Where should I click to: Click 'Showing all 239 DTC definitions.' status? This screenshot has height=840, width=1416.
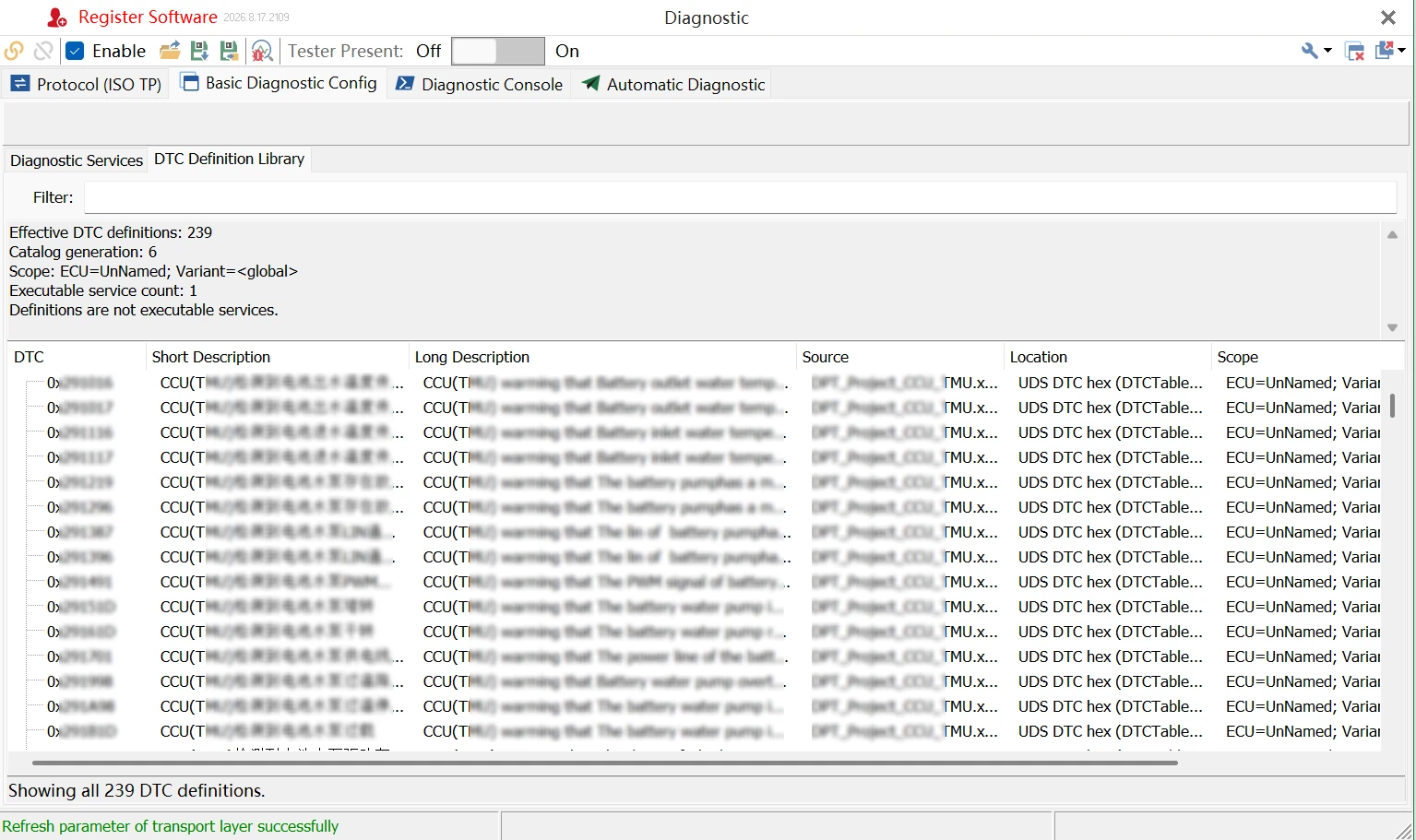pyautogui.click(x=137, y=790)
